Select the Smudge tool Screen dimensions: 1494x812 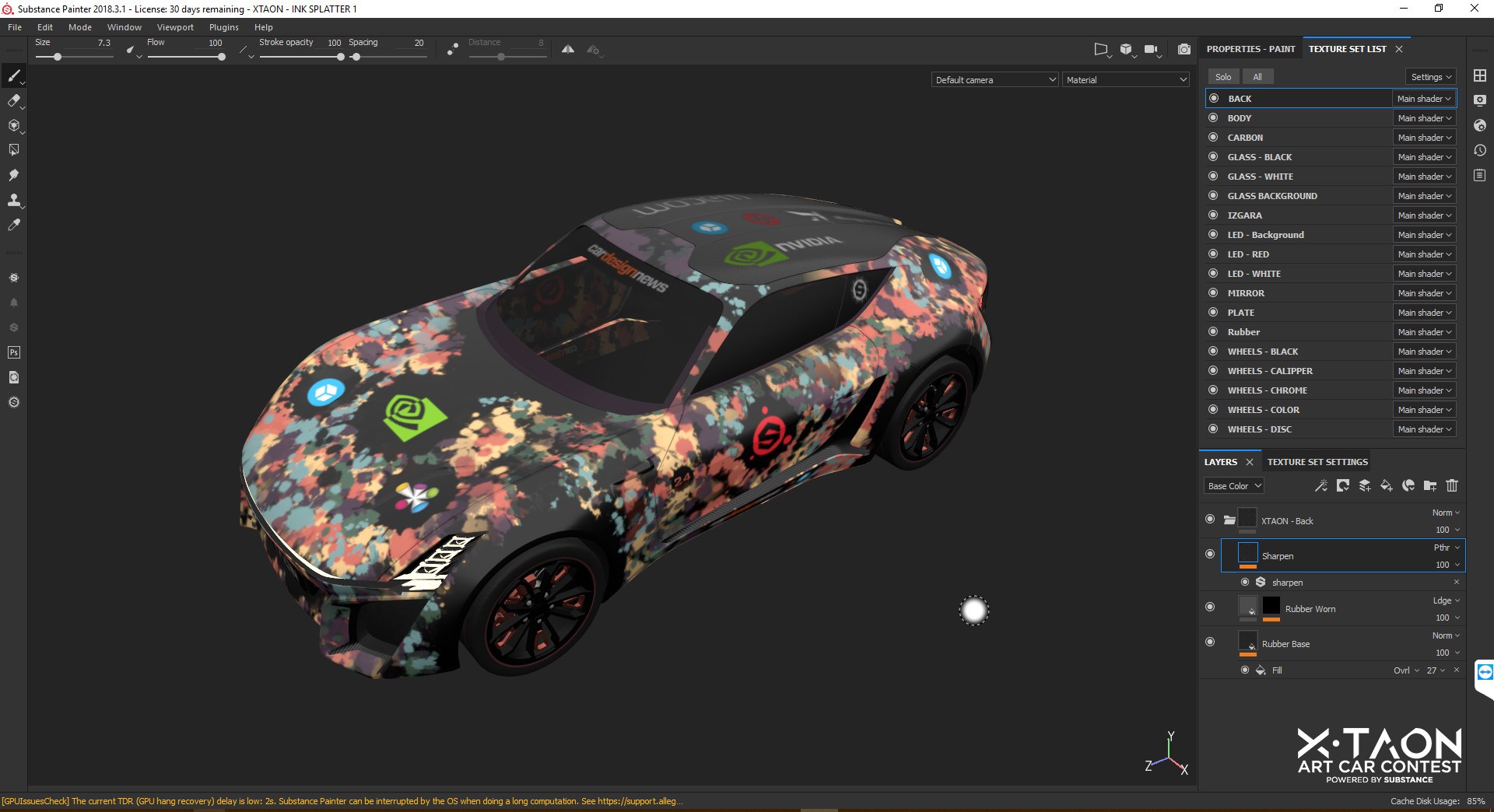13,175
